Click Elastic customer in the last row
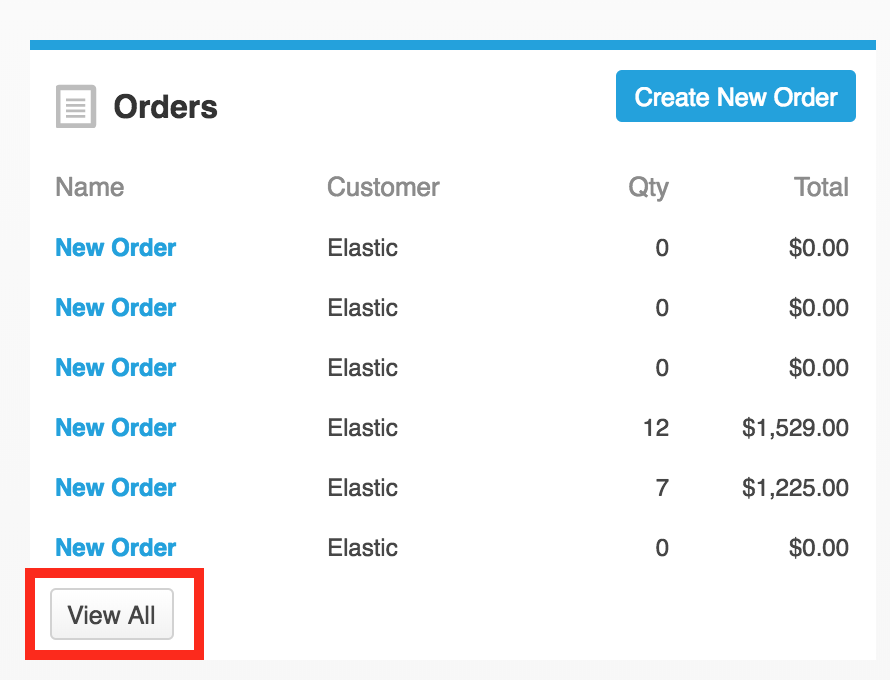 tap(362, 548)
